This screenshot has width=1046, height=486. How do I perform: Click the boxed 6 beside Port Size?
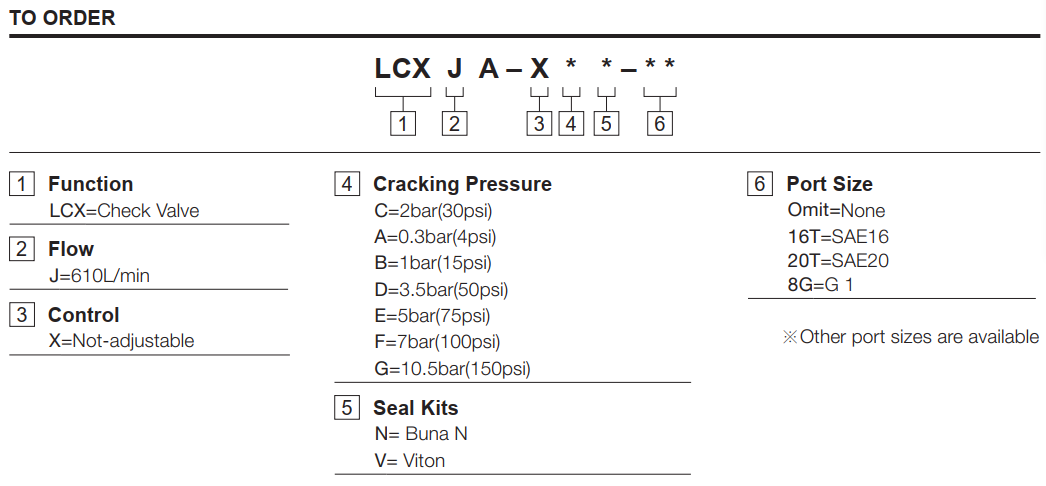tap(759, 183)
